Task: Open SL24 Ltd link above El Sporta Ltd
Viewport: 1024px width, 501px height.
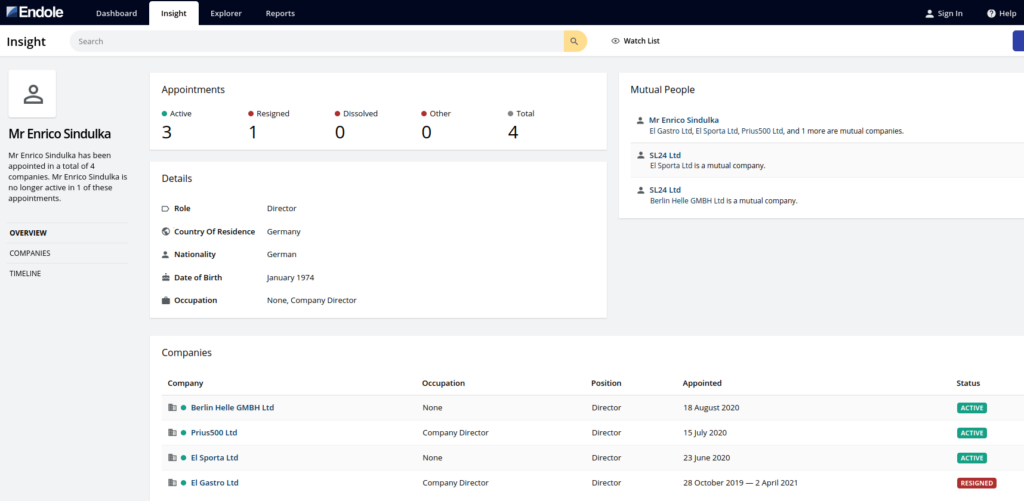Action: (x=665, y=155)
